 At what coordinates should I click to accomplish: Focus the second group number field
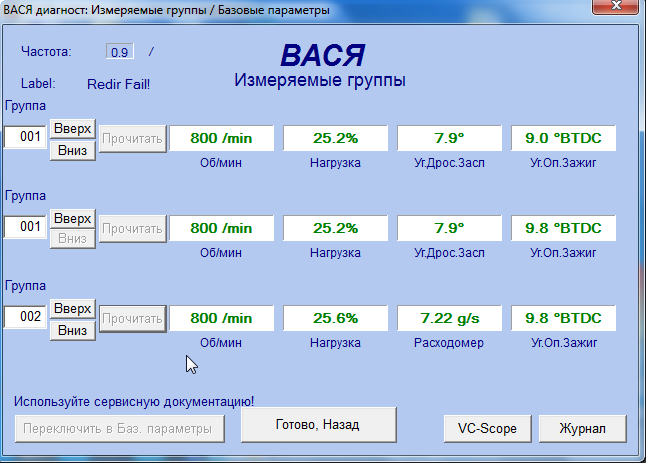(x=25, y=228)
